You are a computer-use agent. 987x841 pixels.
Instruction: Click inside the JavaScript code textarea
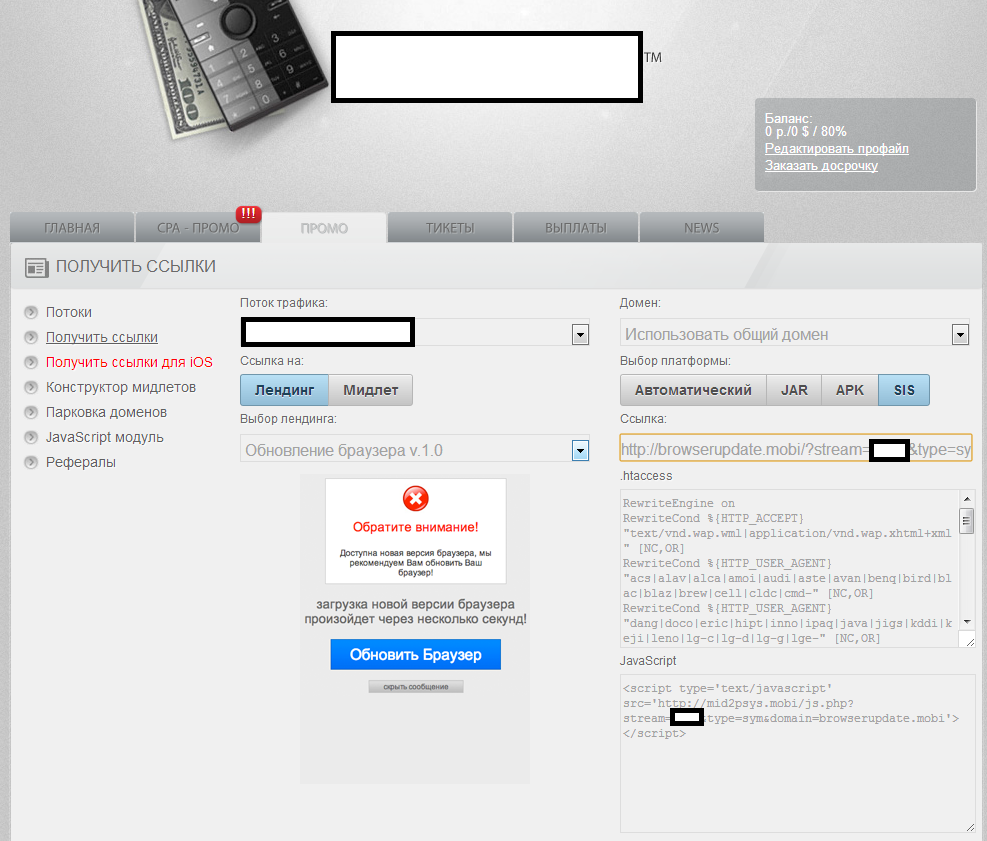coord(798,754)
